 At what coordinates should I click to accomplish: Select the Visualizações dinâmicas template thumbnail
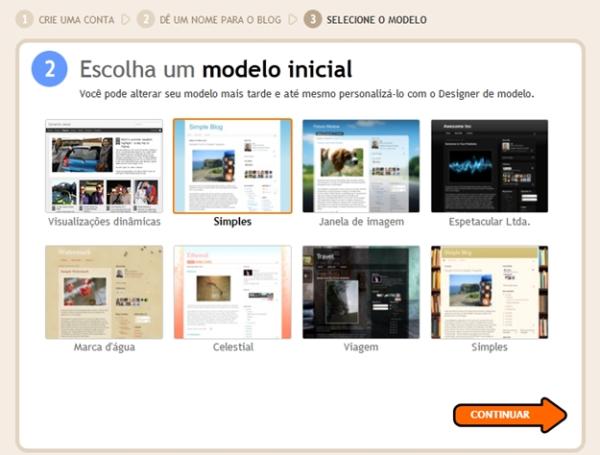coord(104,166)
